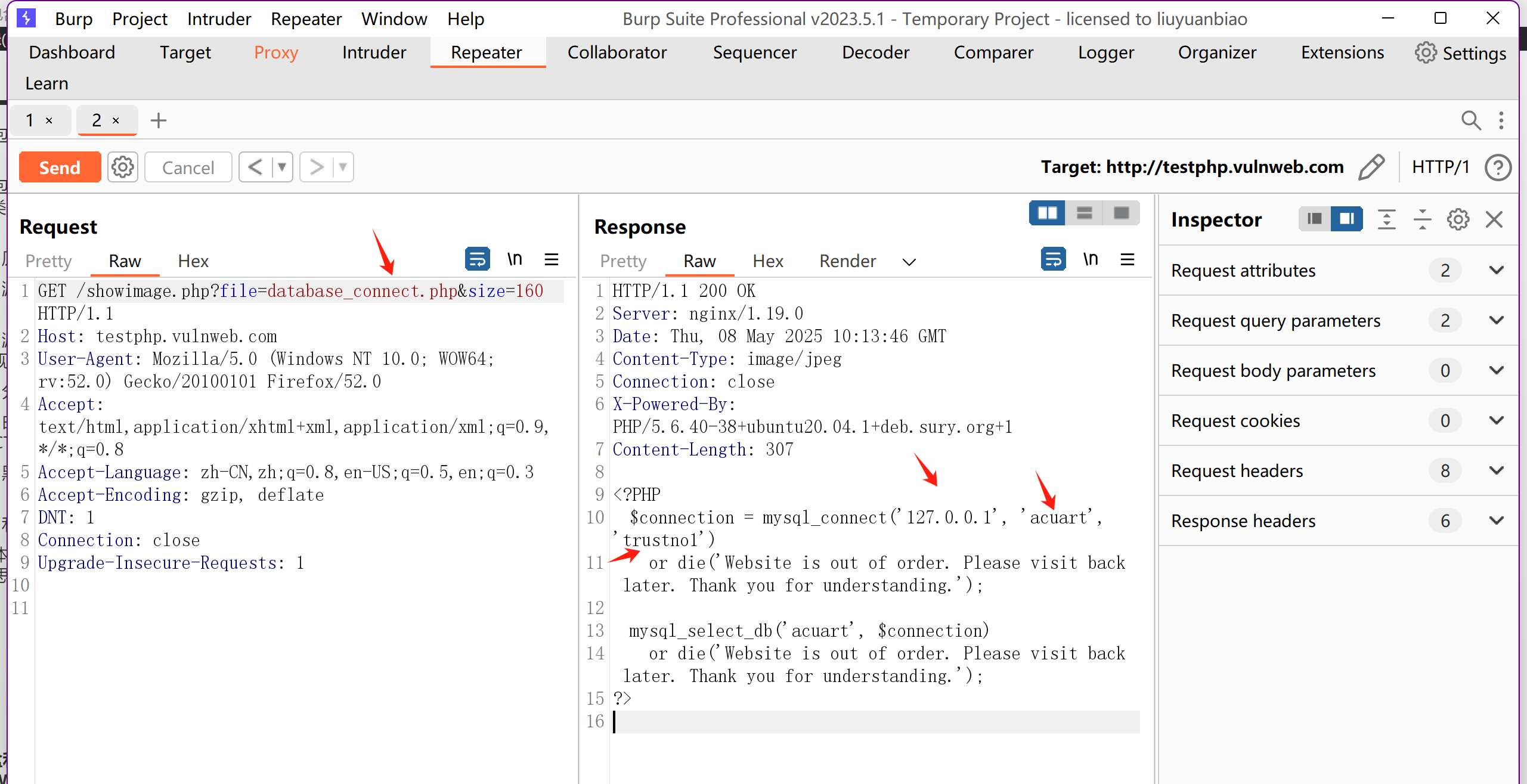
Task: Expand the Request query parameters section
Action: coord(1496,320)
